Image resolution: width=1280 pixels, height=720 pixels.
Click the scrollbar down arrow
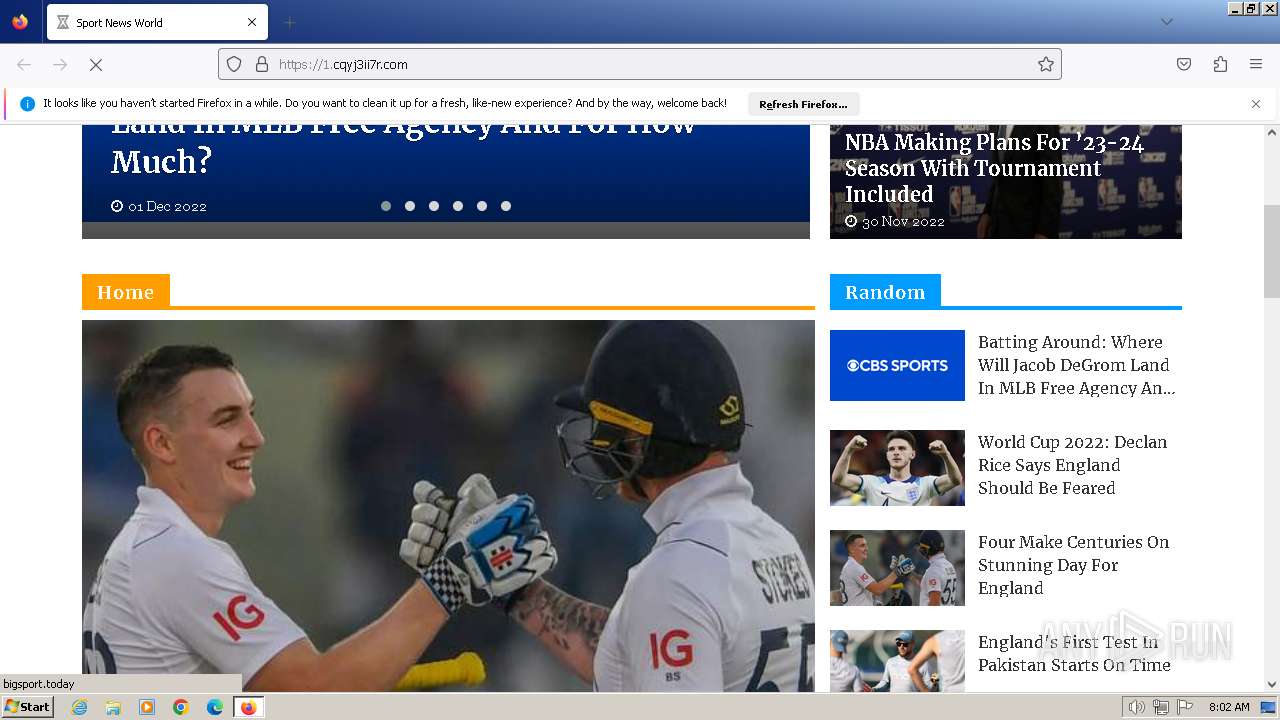pos(1272,685)
